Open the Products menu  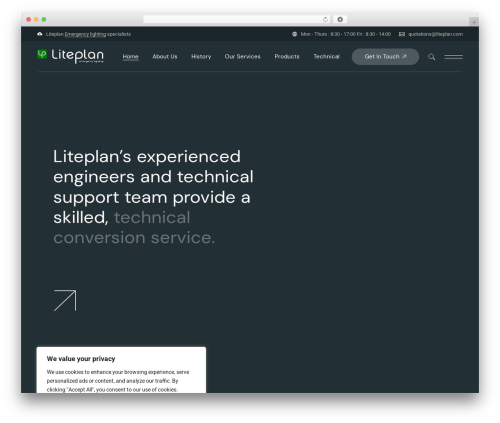(x=287, y=57)
